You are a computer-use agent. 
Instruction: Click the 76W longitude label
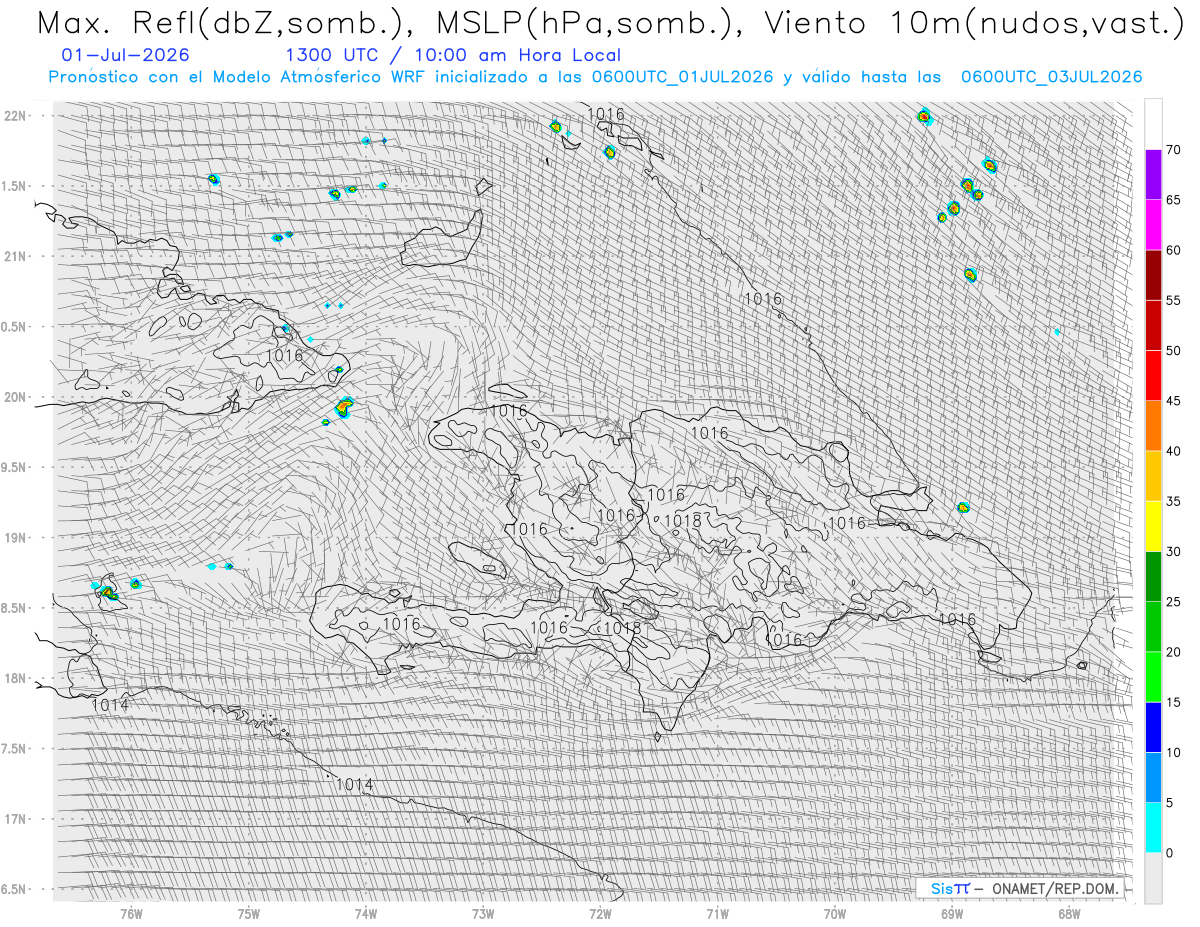point(131,913)
